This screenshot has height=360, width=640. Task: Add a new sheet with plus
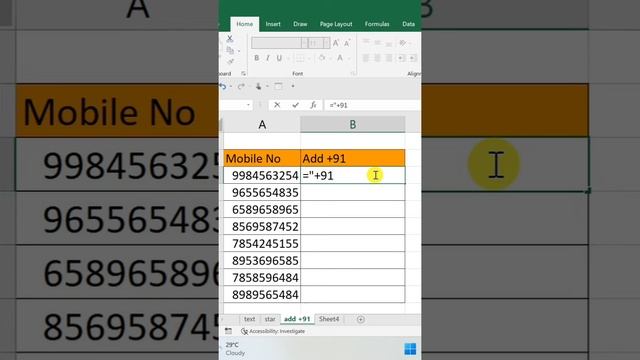pos(360,320)
